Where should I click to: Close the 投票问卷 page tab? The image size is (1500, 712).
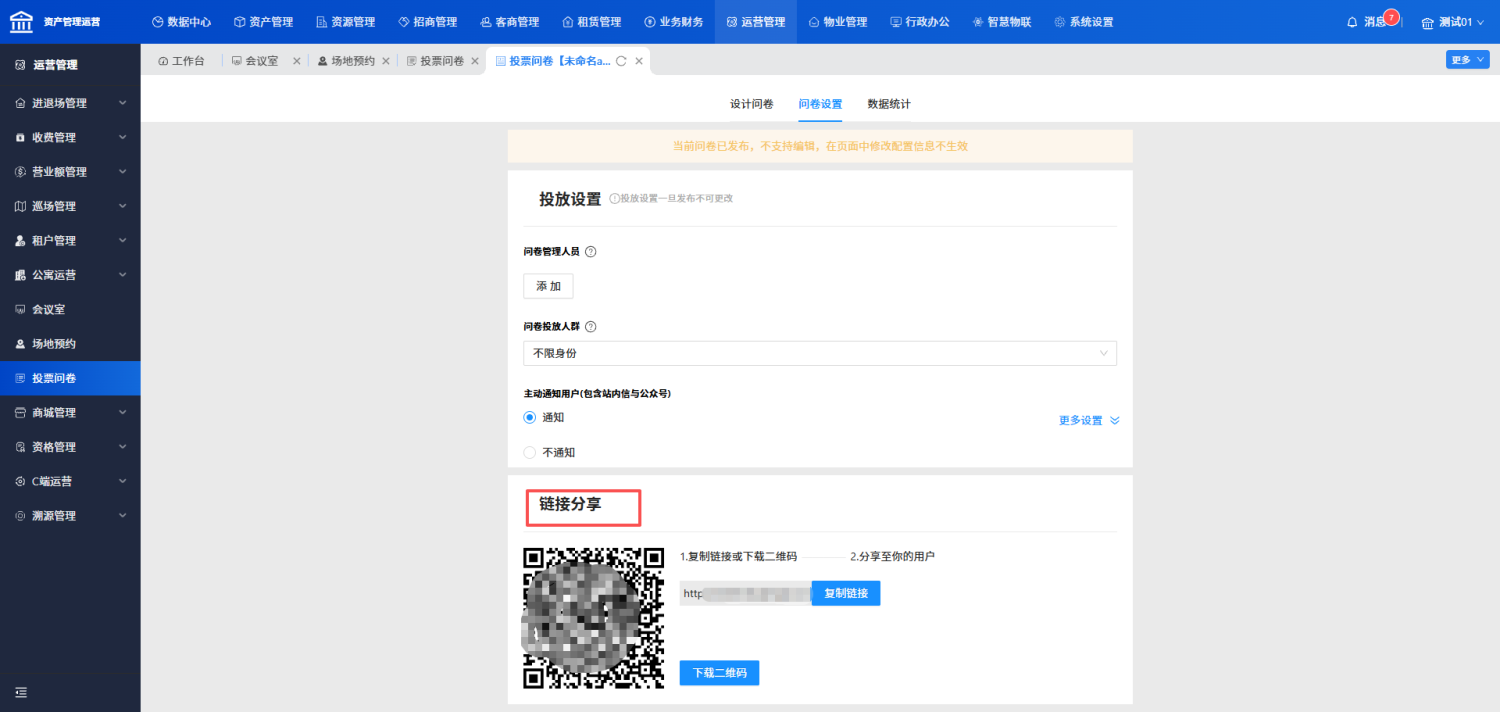pos(475,61)
